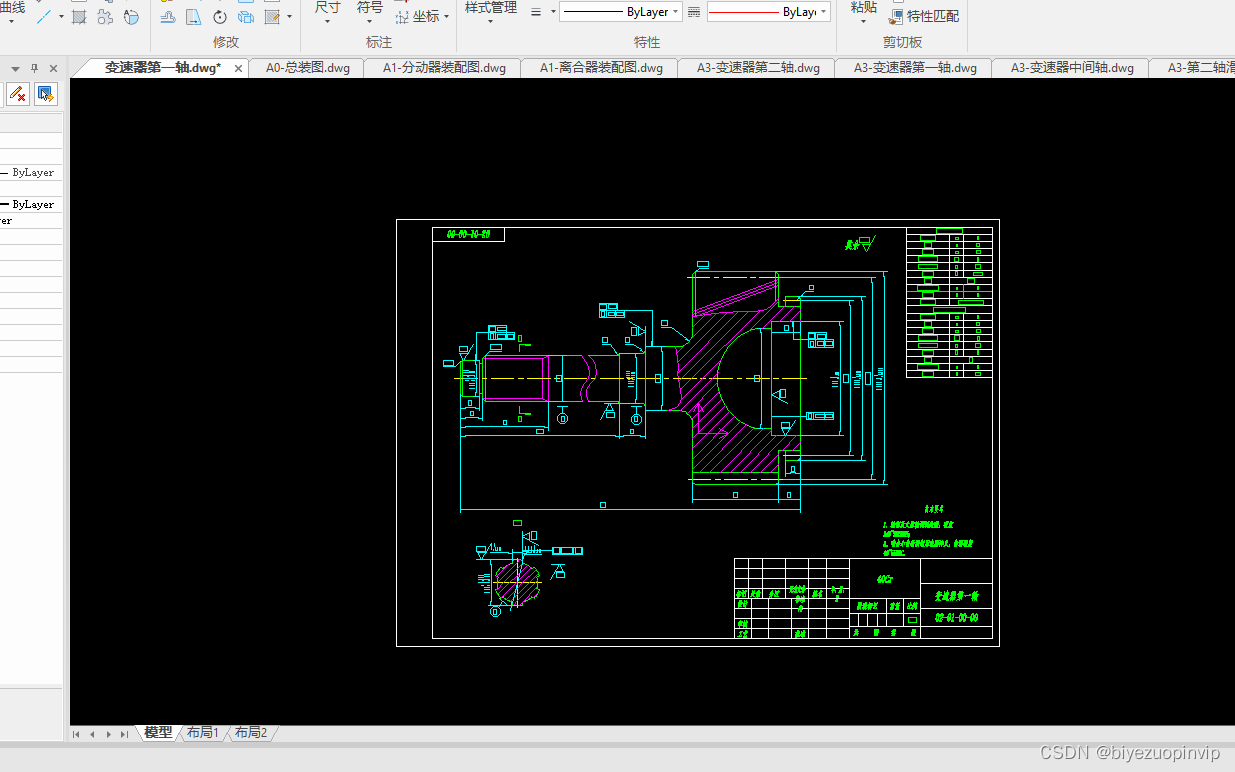Select the active 变速器第一轴.dwg* tab

pyautogui.click(x=163, y=68)
